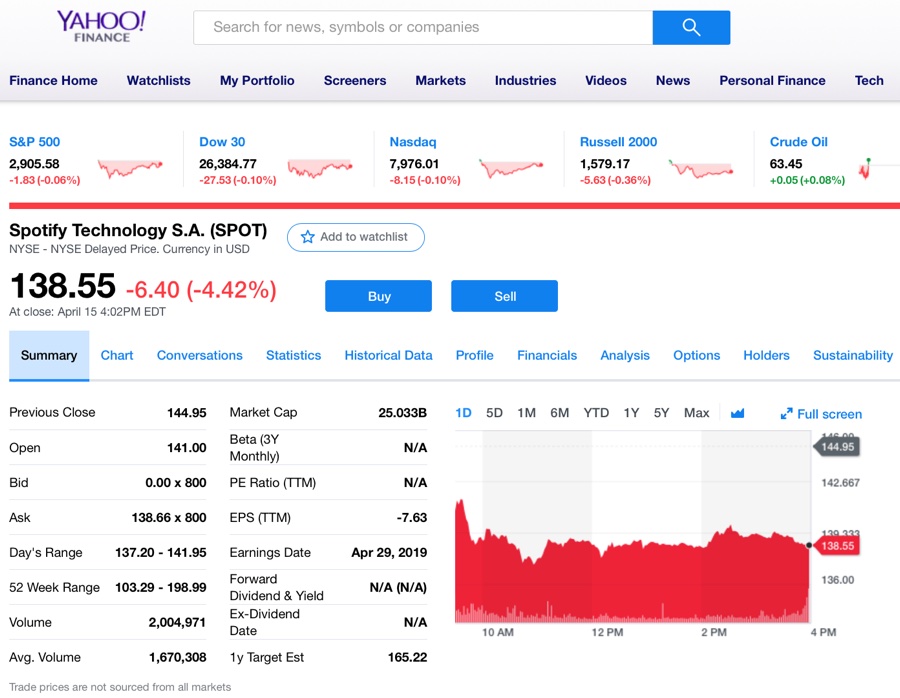
Task: Click the 1y Target Est value 165.22
Action: click(x=407, y=658)
